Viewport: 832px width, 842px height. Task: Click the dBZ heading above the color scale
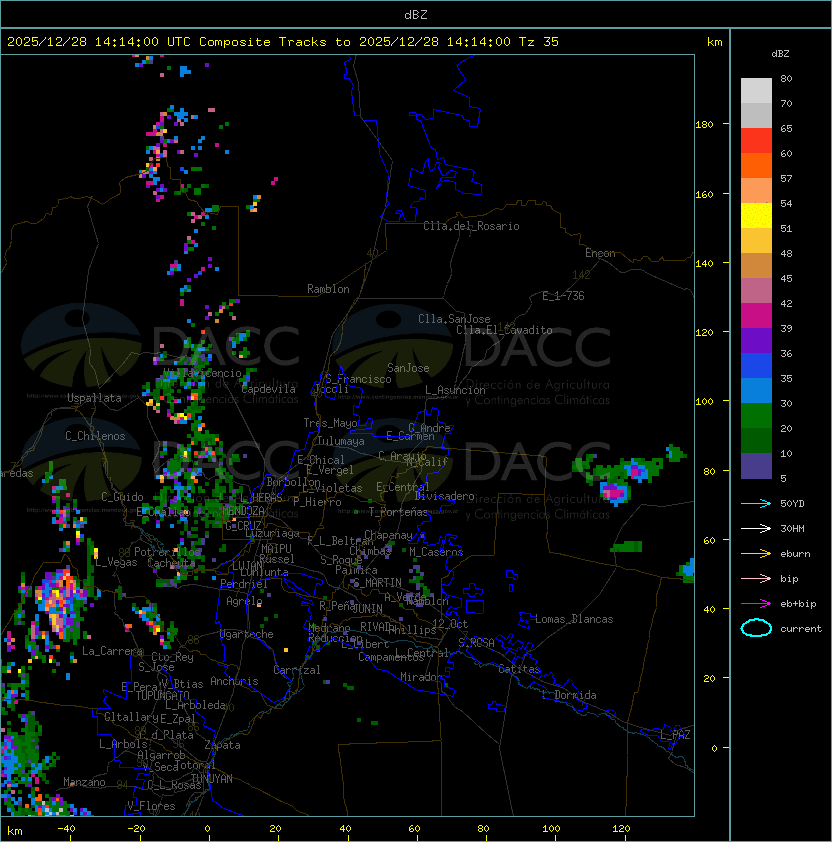(x=780, y=54)
